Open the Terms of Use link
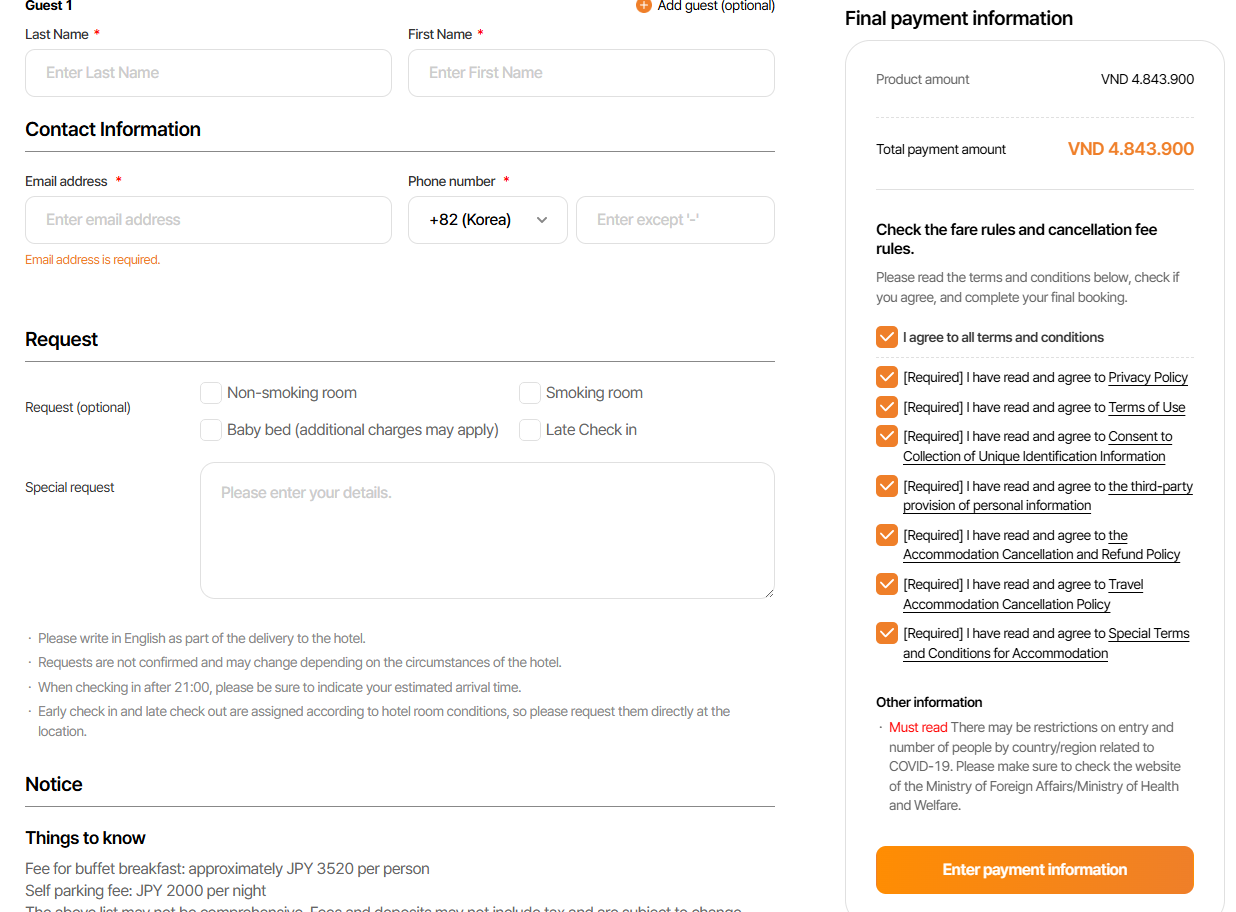Image resolution: width=1236 pixels, height=912 pixels. click(1146, 408)
